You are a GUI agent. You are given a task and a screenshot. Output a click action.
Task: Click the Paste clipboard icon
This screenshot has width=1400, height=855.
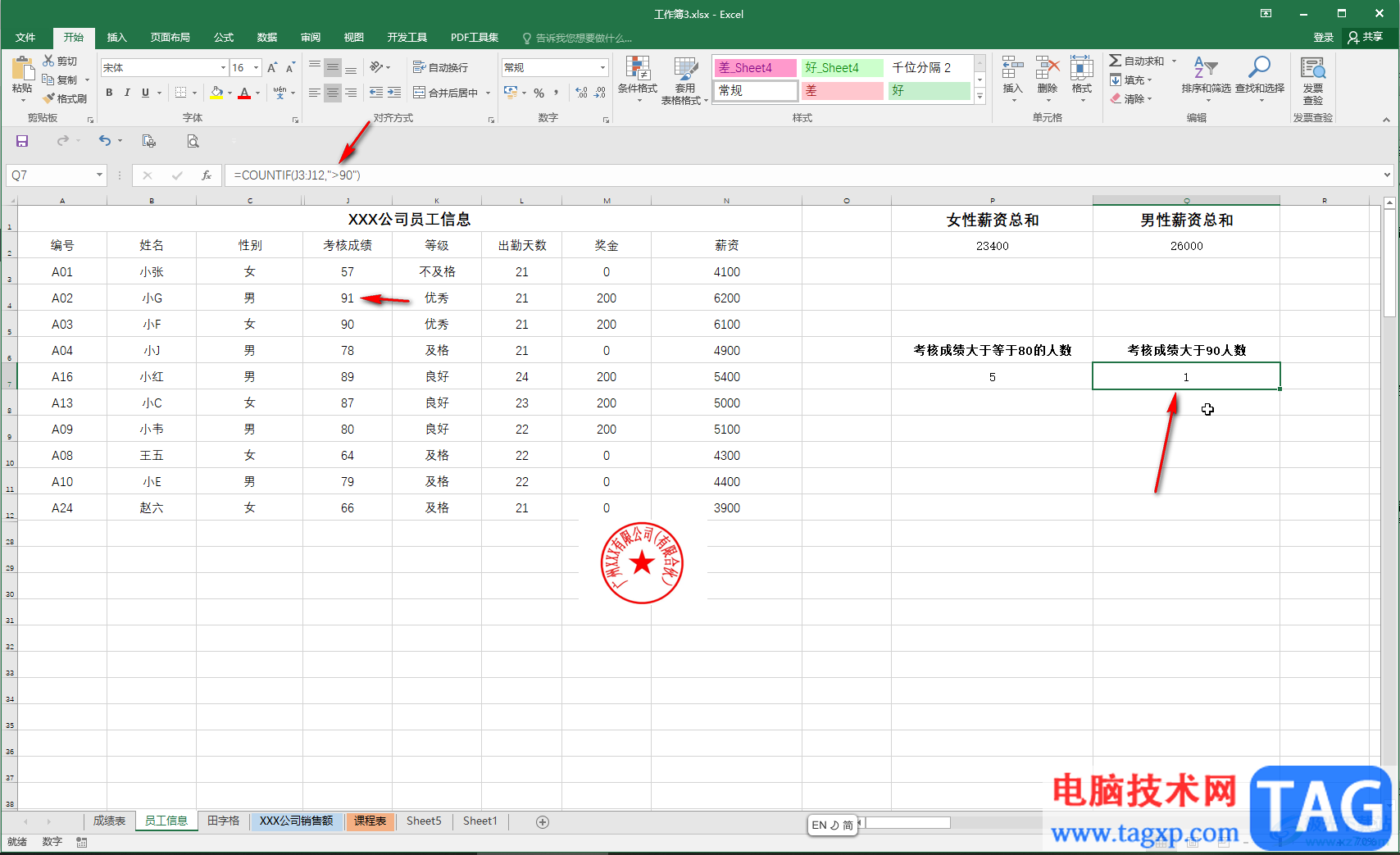(22, 69)
